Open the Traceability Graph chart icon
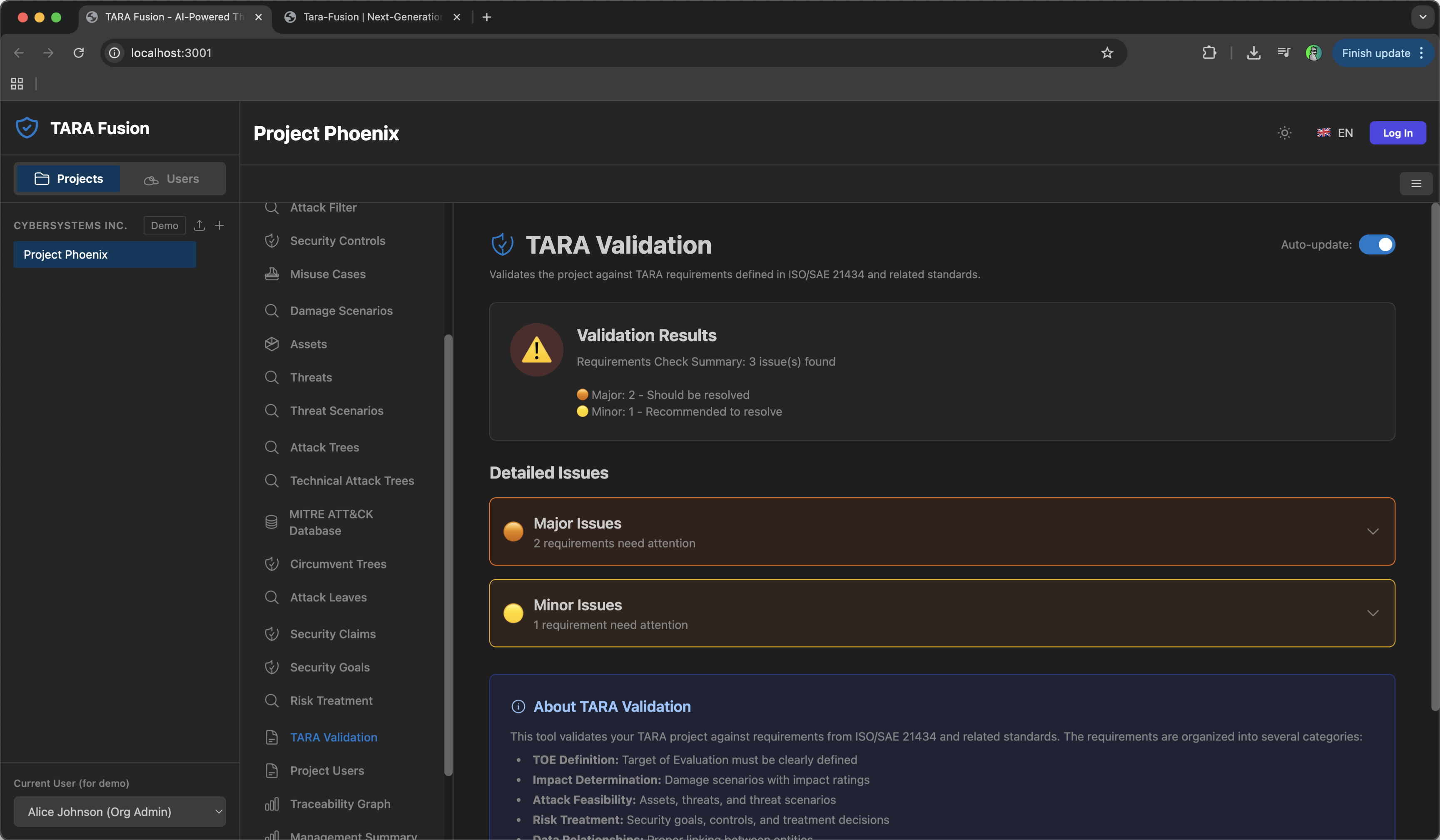This screenshot has height=840, width=1440. pos(272,803)
